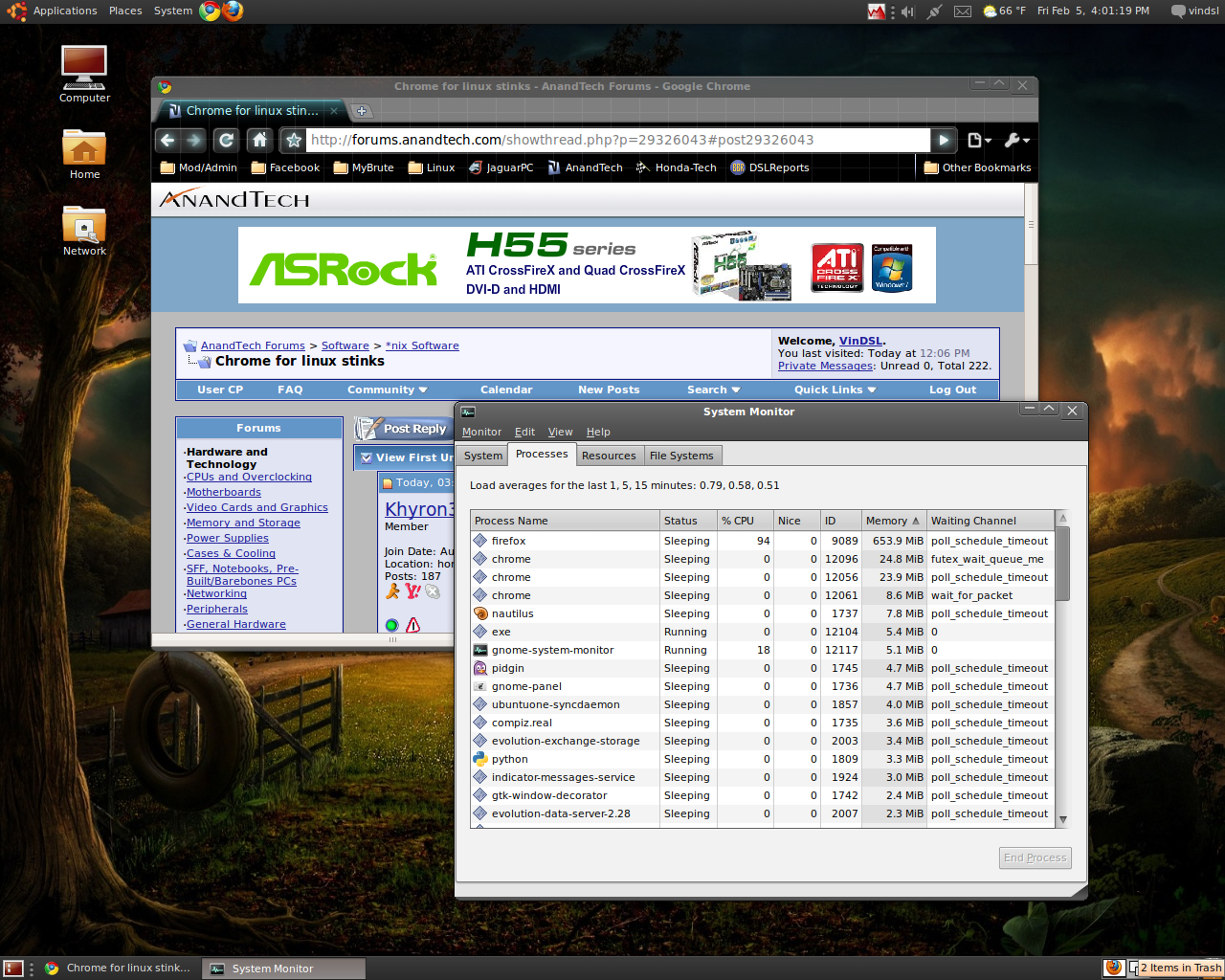Open Video Cards and Graphics link
The height and width of the screenshot is (980, 1225).
[x=256, y=507]
